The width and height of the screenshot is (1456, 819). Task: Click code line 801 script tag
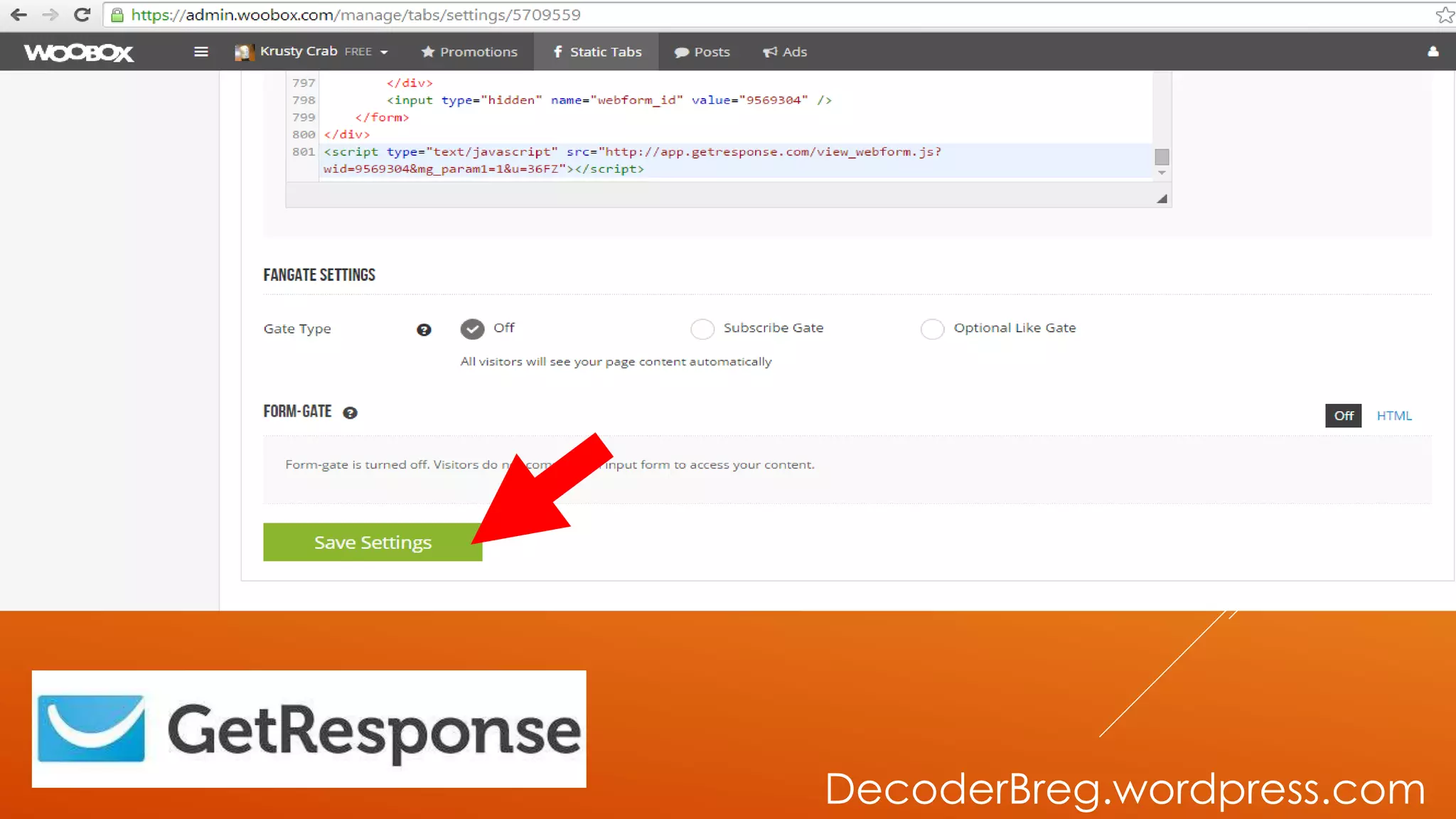pyautogui.click(x=632, y=160)
